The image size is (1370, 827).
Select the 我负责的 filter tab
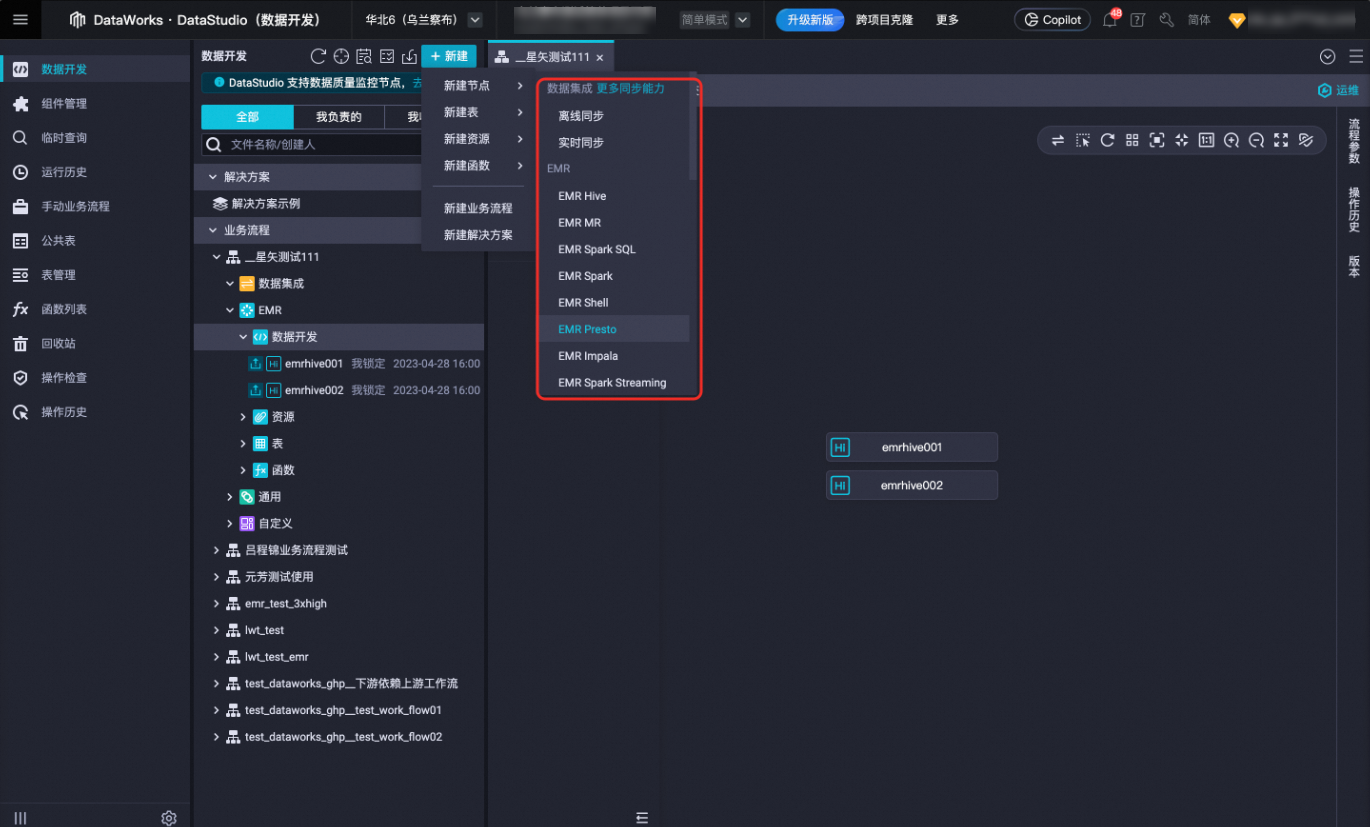(339, 117)
